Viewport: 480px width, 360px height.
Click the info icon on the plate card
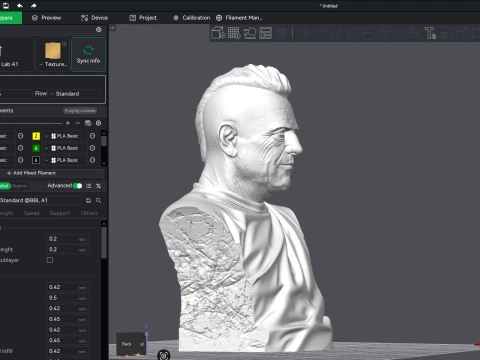point(65,44)
